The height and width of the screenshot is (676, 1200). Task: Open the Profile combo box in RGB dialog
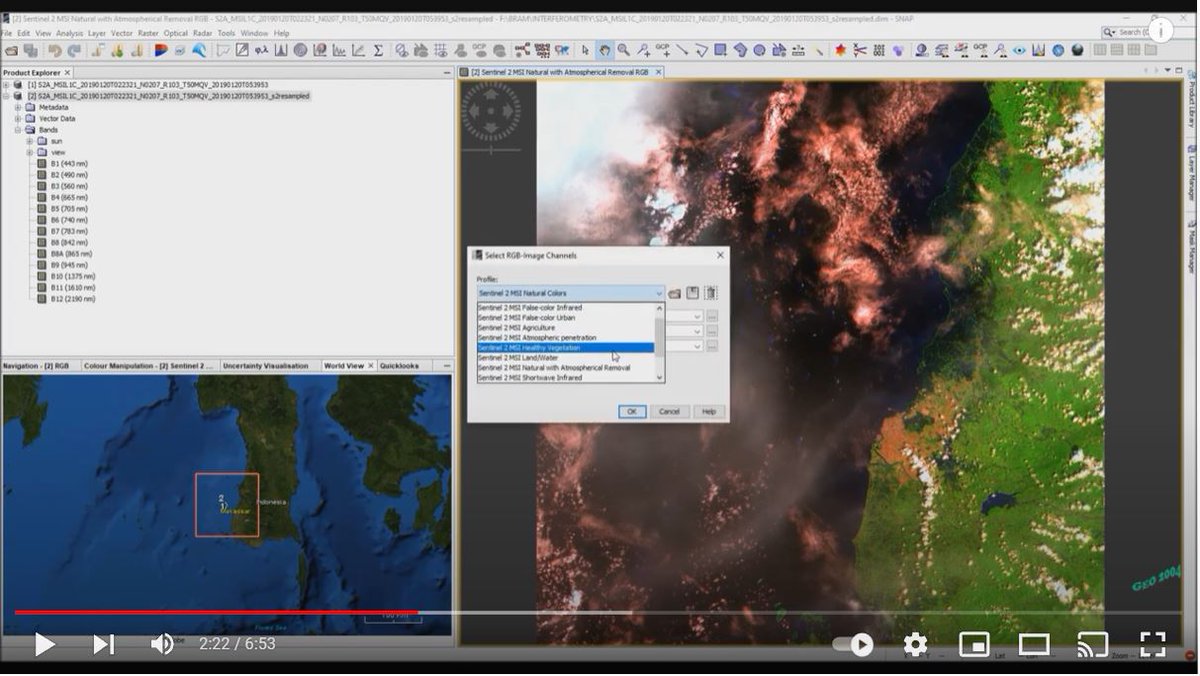[x=570, y=293]
